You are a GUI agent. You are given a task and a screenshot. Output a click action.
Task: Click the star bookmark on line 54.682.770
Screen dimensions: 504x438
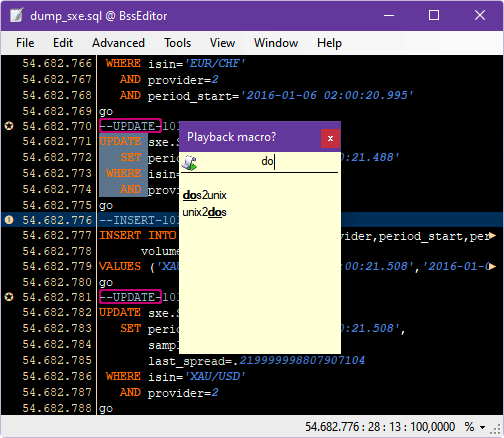pyautogui.click(x=9, y=126)
